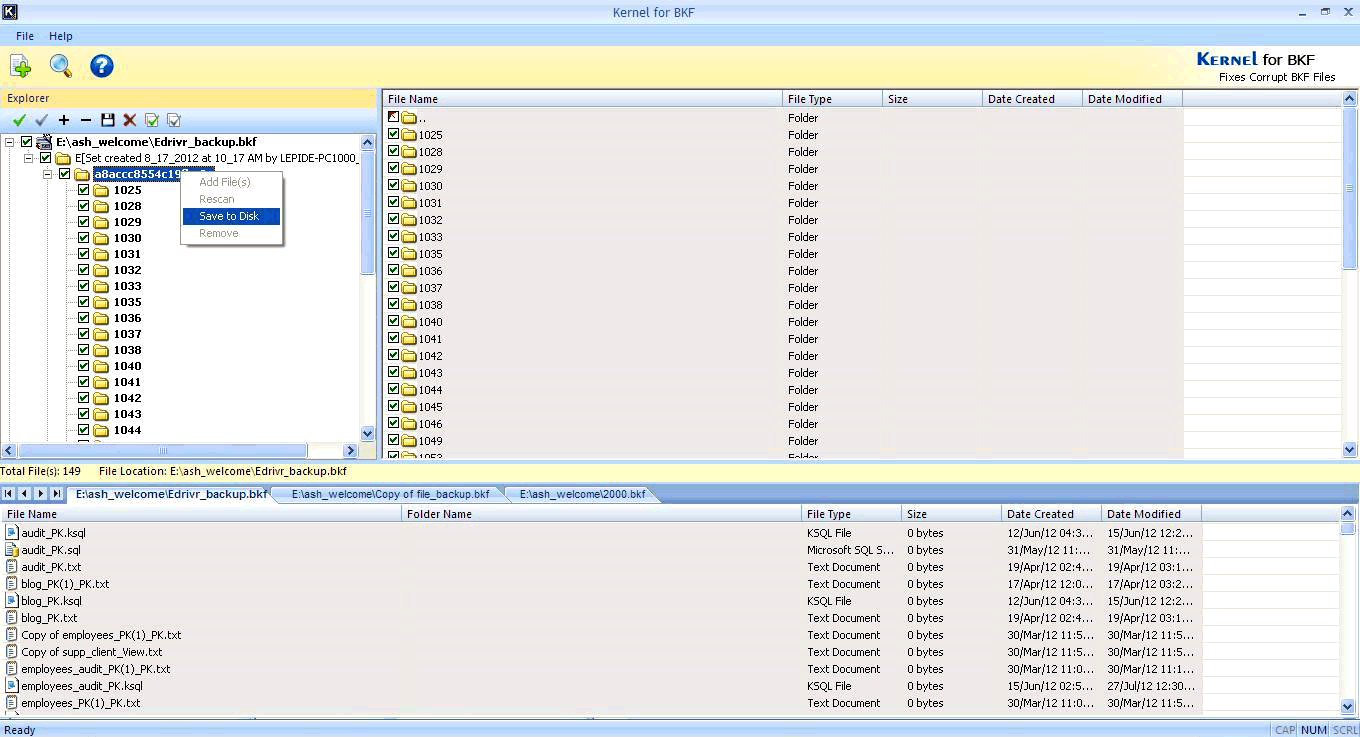Viewport: 1360px width, 737px height.
Task: Click the red X remove icon in Explorer toolbar
Action: point(129,120)
